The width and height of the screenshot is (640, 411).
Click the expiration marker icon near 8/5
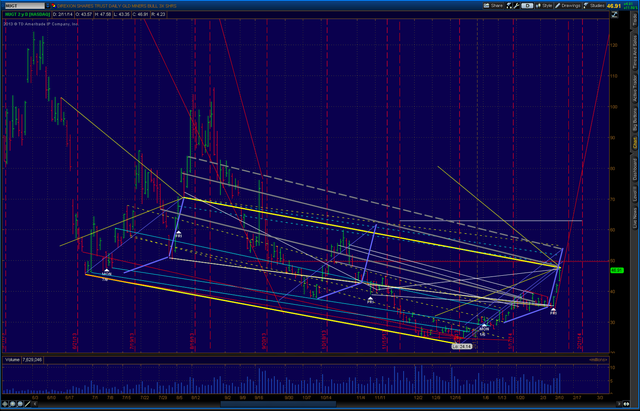click(178, 234)
